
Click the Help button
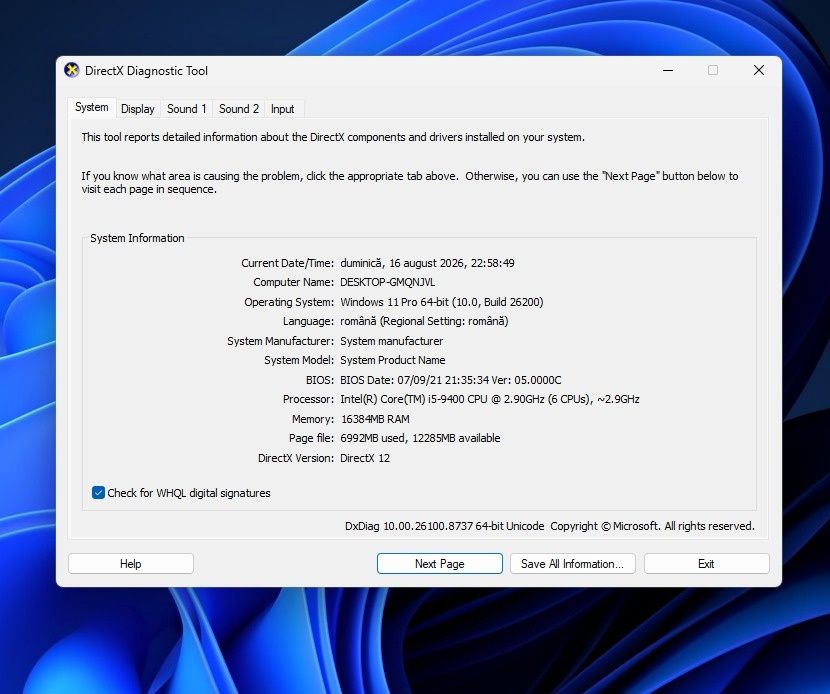131,564
